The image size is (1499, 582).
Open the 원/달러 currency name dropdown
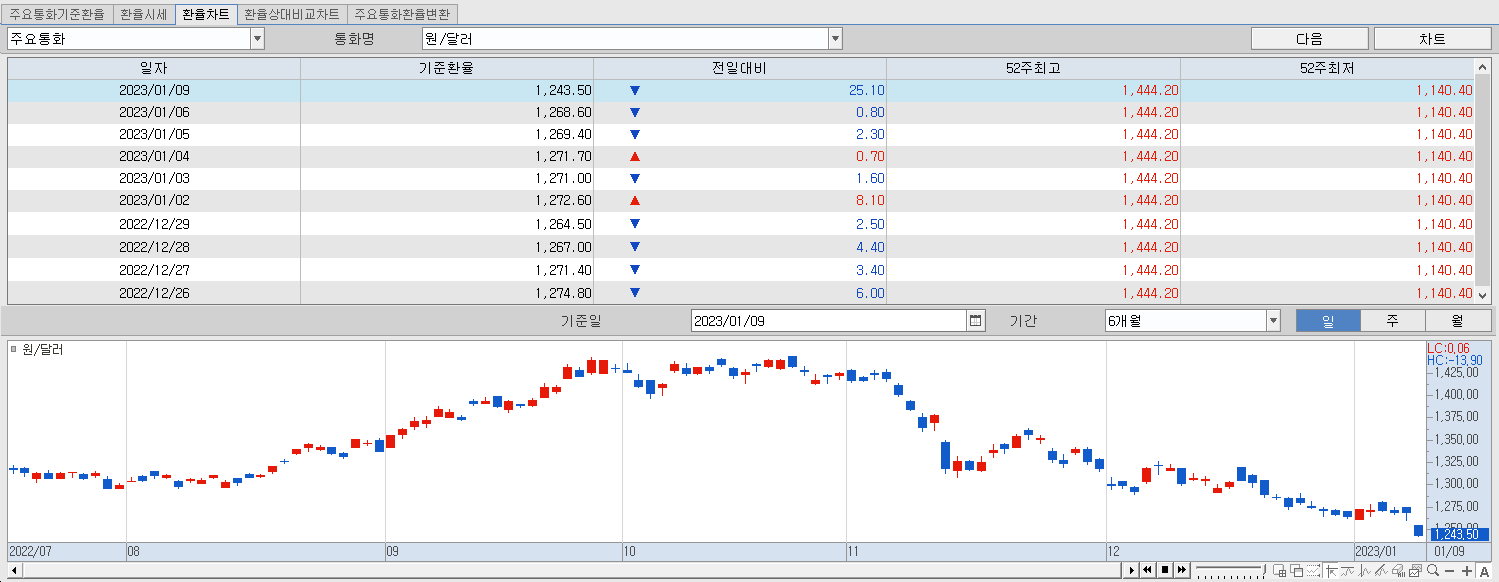(835, 38)
